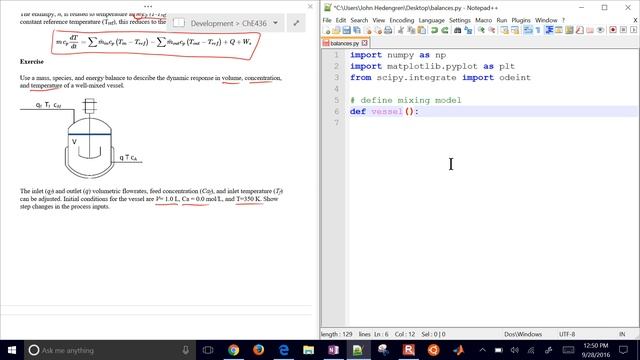
Task: Click the Replace toolbar icon
Action: [468, 30]
